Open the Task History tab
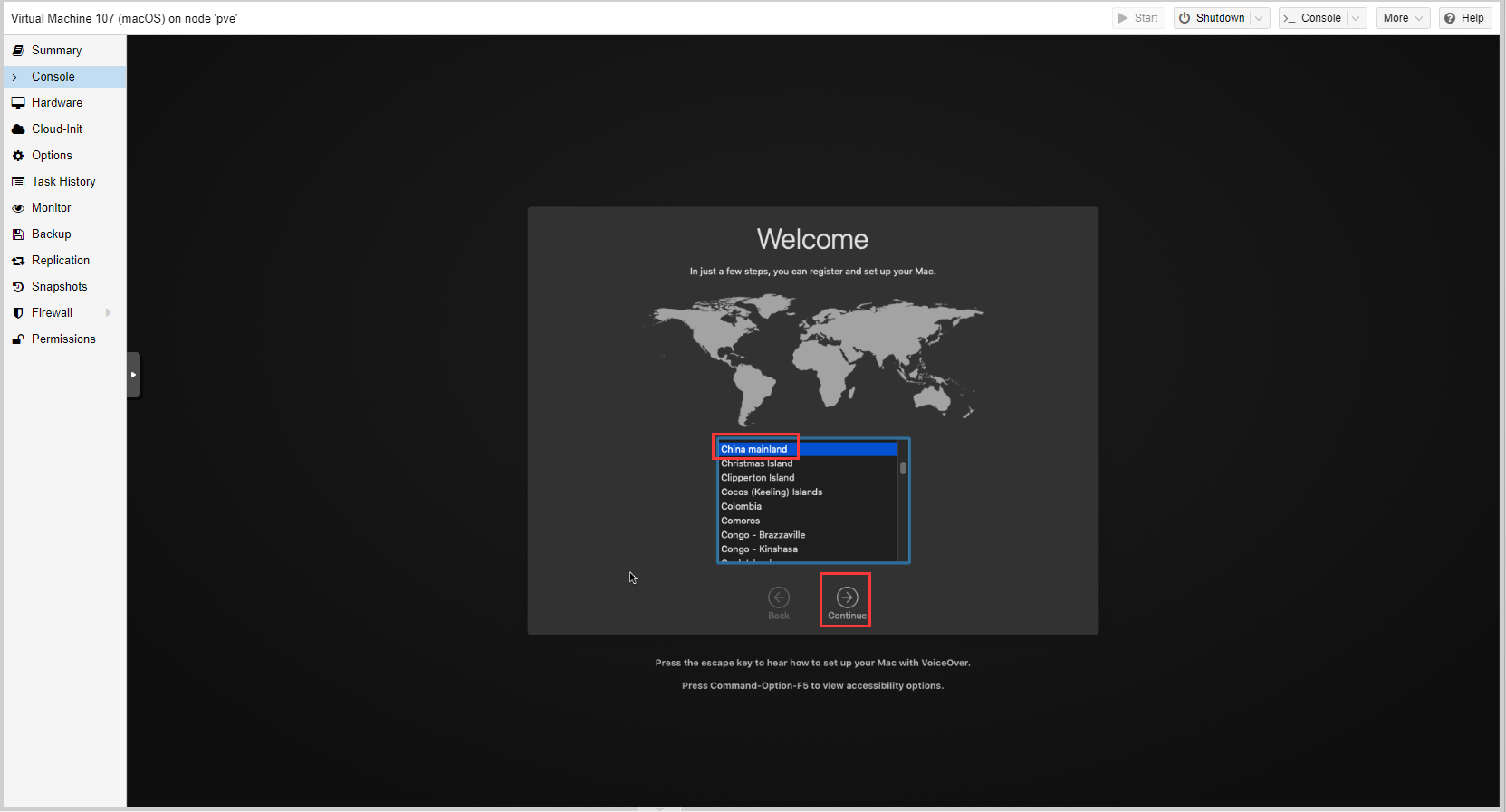 click(63, 182)
